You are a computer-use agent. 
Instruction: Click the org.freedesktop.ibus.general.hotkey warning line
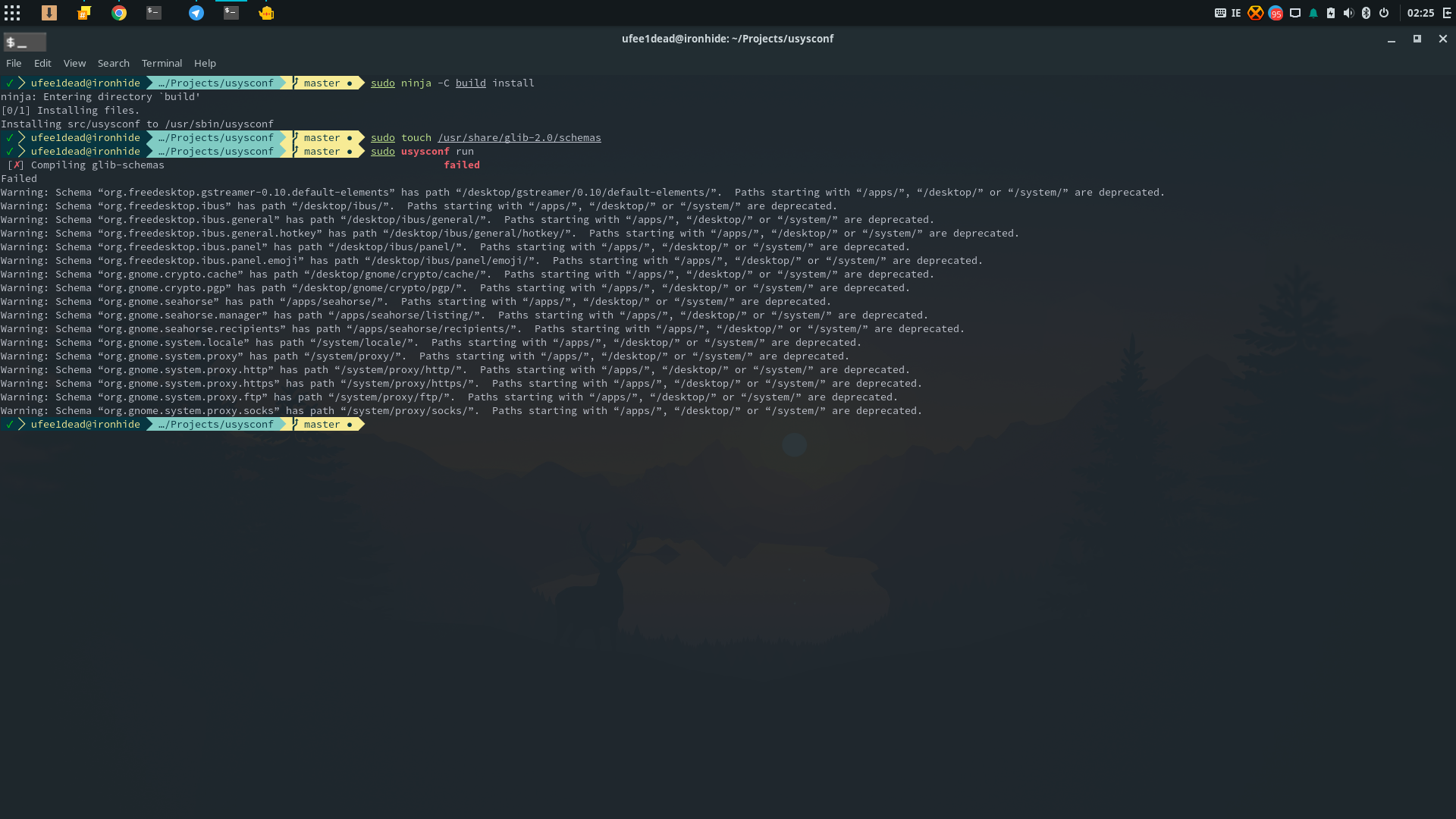(510, 233)
